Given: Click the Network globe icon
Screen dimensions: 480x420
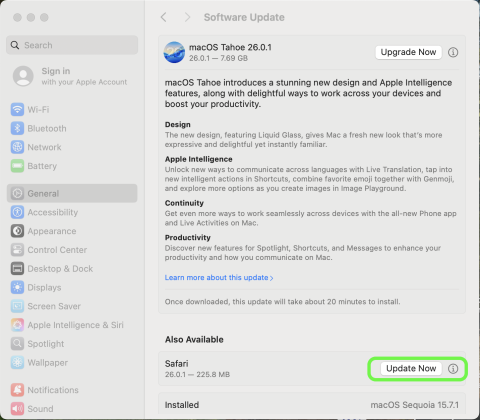Looking at the screenshot, I should (17, 147).
